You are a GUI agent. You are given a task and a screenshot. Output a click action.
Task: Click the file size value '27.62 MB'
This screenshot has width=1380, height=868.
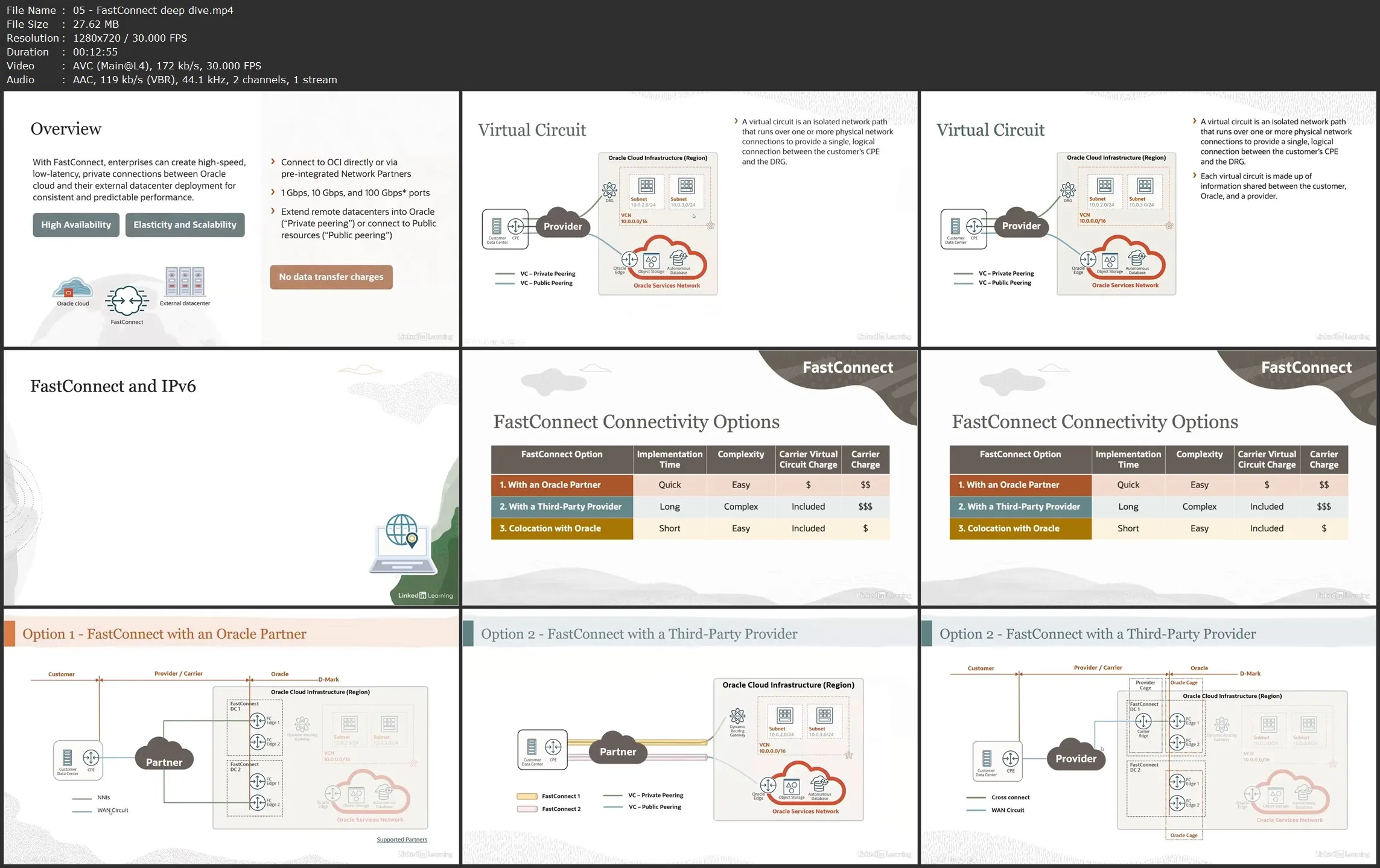coord(96,24)
